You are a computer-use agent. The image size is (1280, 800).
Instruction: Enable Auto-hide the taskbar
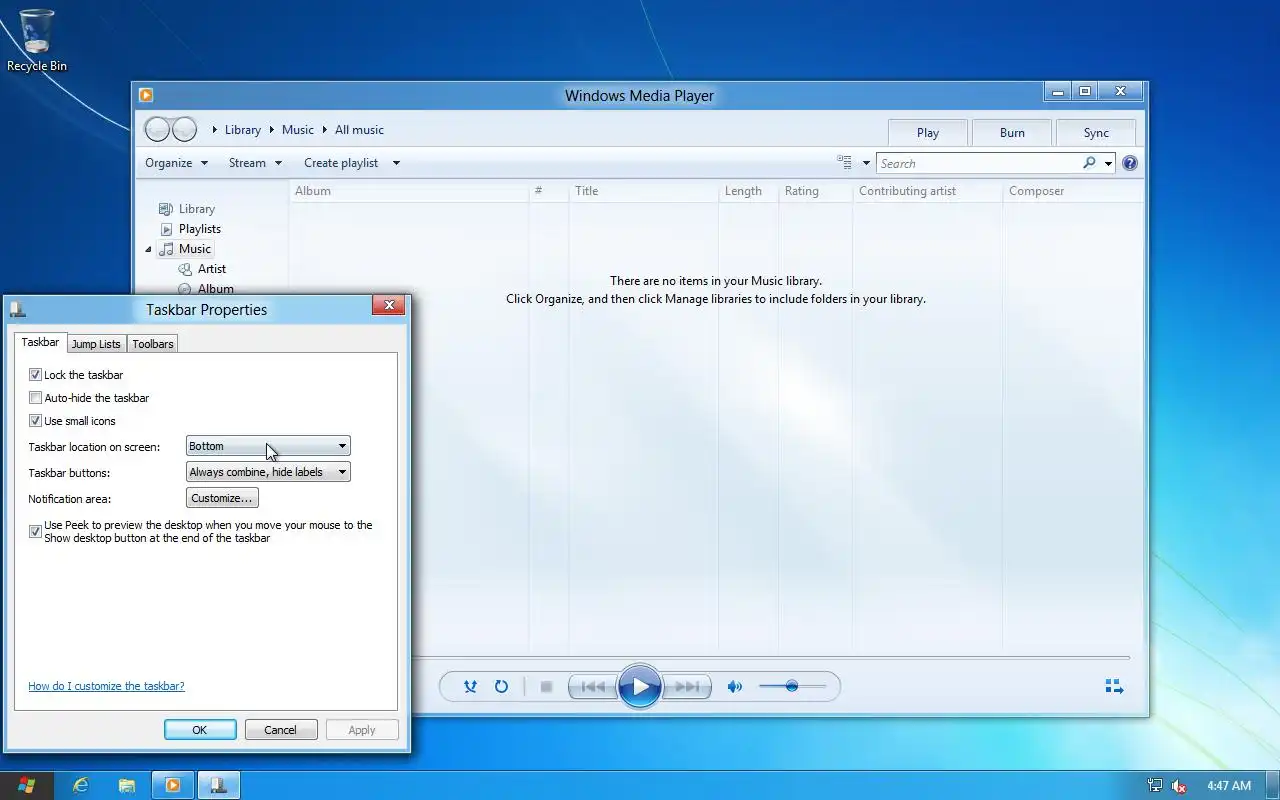click(36, 398)
